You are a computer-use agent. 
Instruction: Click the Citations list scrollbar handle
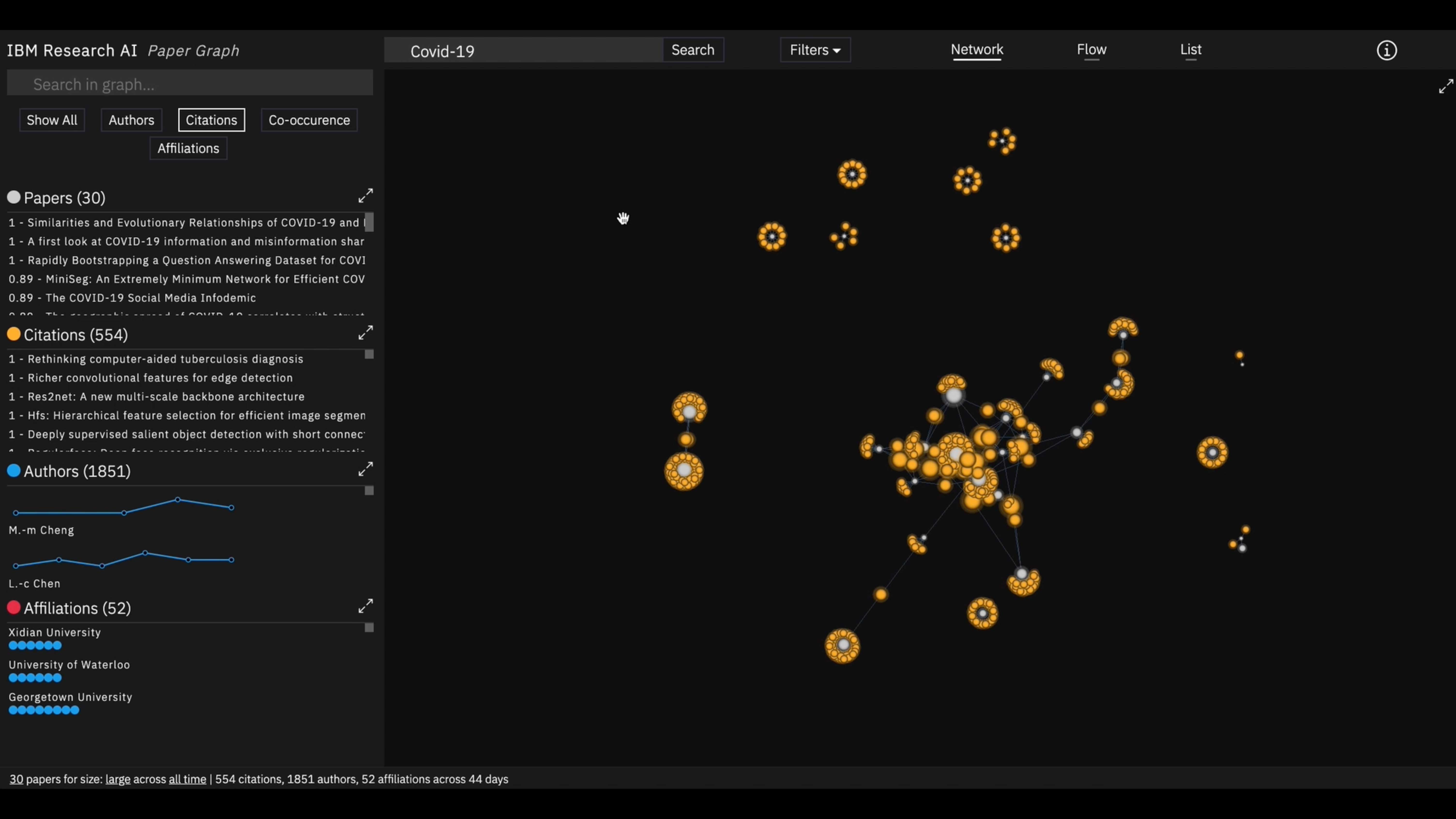tap(369, 354)
